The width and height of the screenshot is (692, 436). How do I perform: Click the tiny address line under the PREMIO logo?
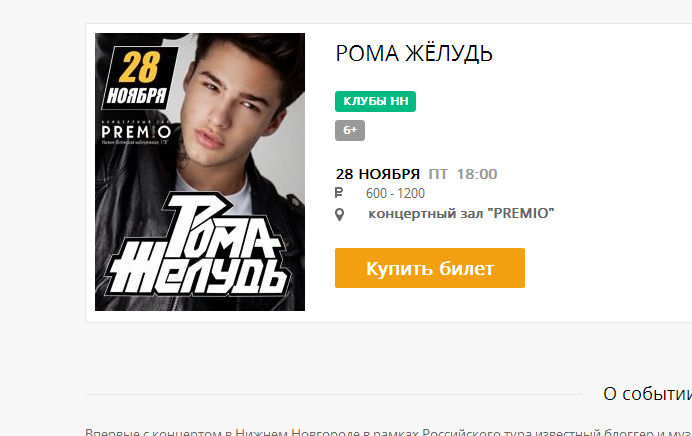[x=135, y=143]
